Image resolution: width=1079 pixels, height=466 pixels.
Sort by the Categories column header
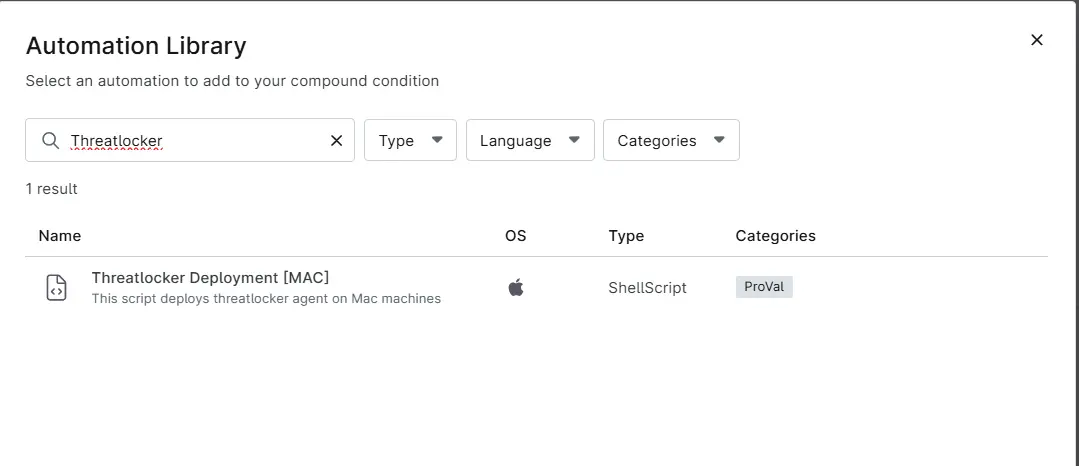click(776, 236)
